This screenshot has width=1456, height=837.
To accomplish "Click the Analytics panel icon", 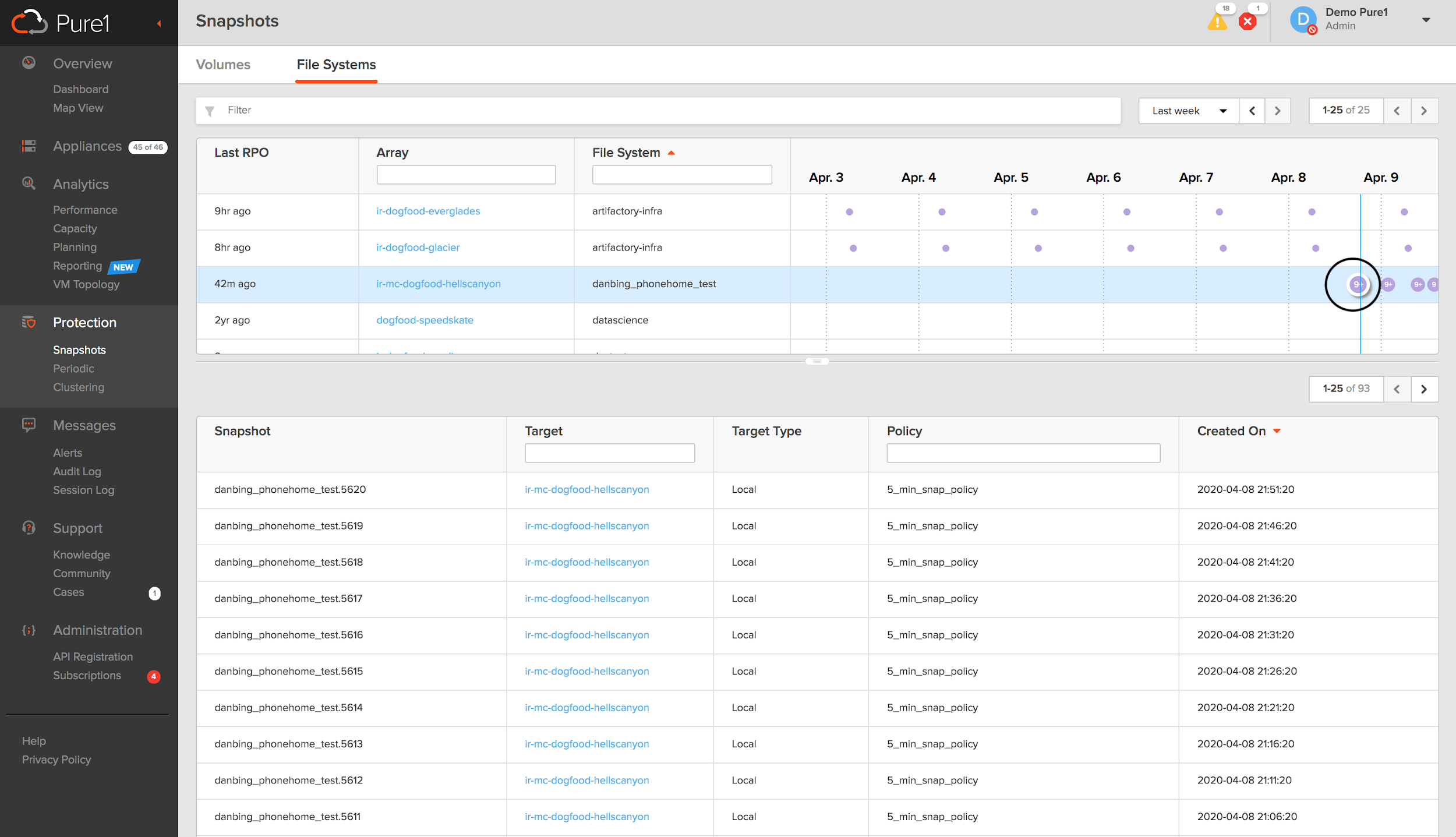I will point(28,184).
